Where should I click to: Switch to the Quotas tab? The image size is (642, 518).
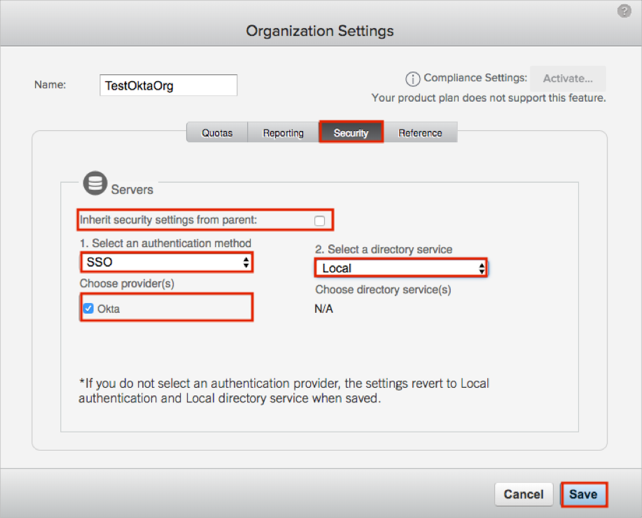(217, 133)
